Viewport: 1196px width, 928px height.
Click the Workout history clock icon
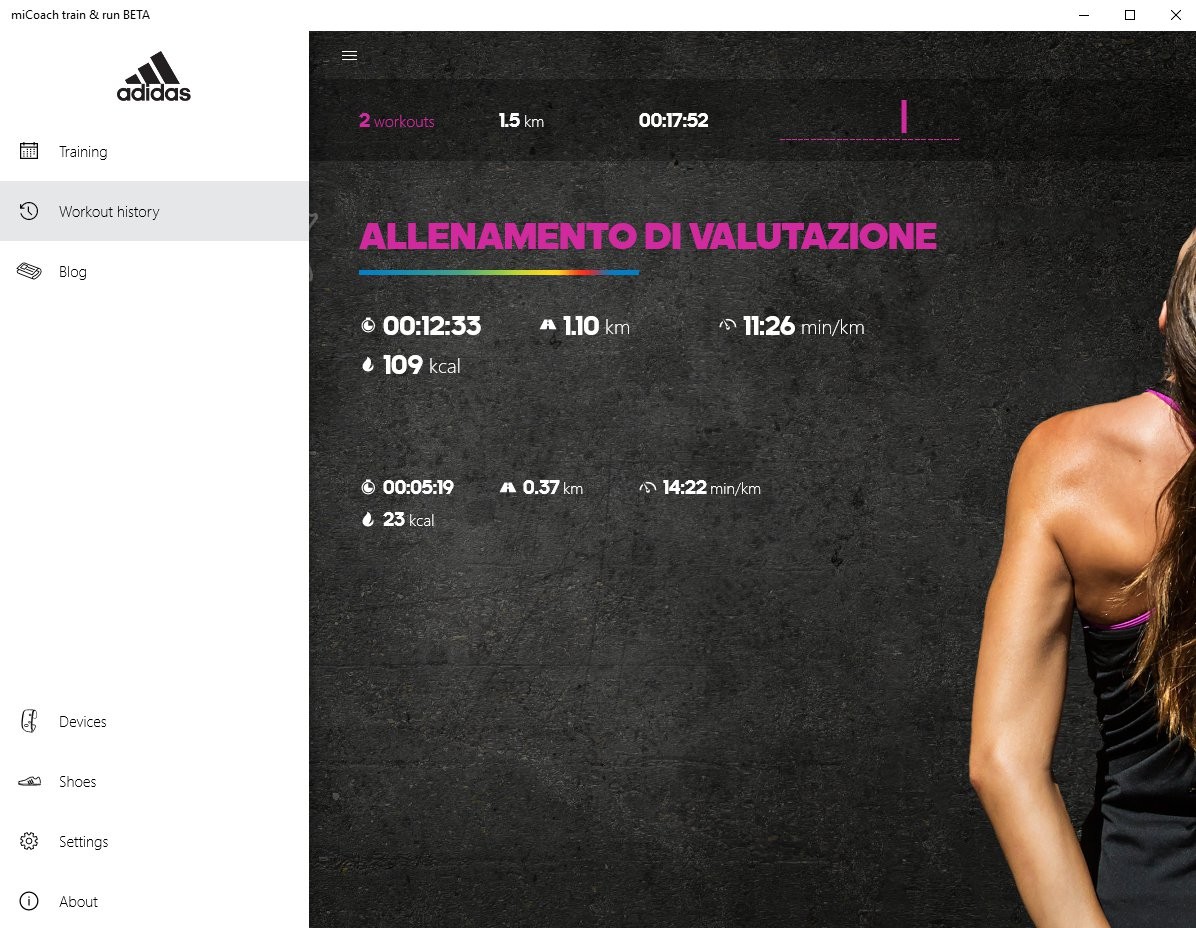(29, 211)
